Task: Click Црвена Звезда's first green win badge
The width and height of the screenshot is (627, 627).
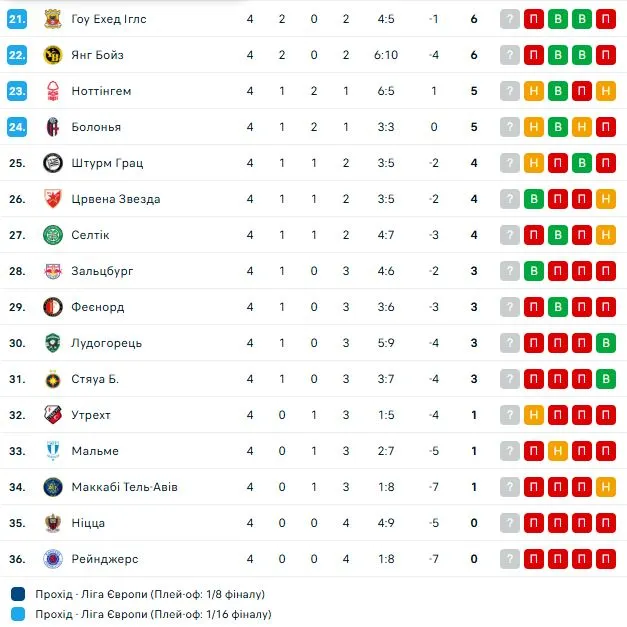Action: 534,199
